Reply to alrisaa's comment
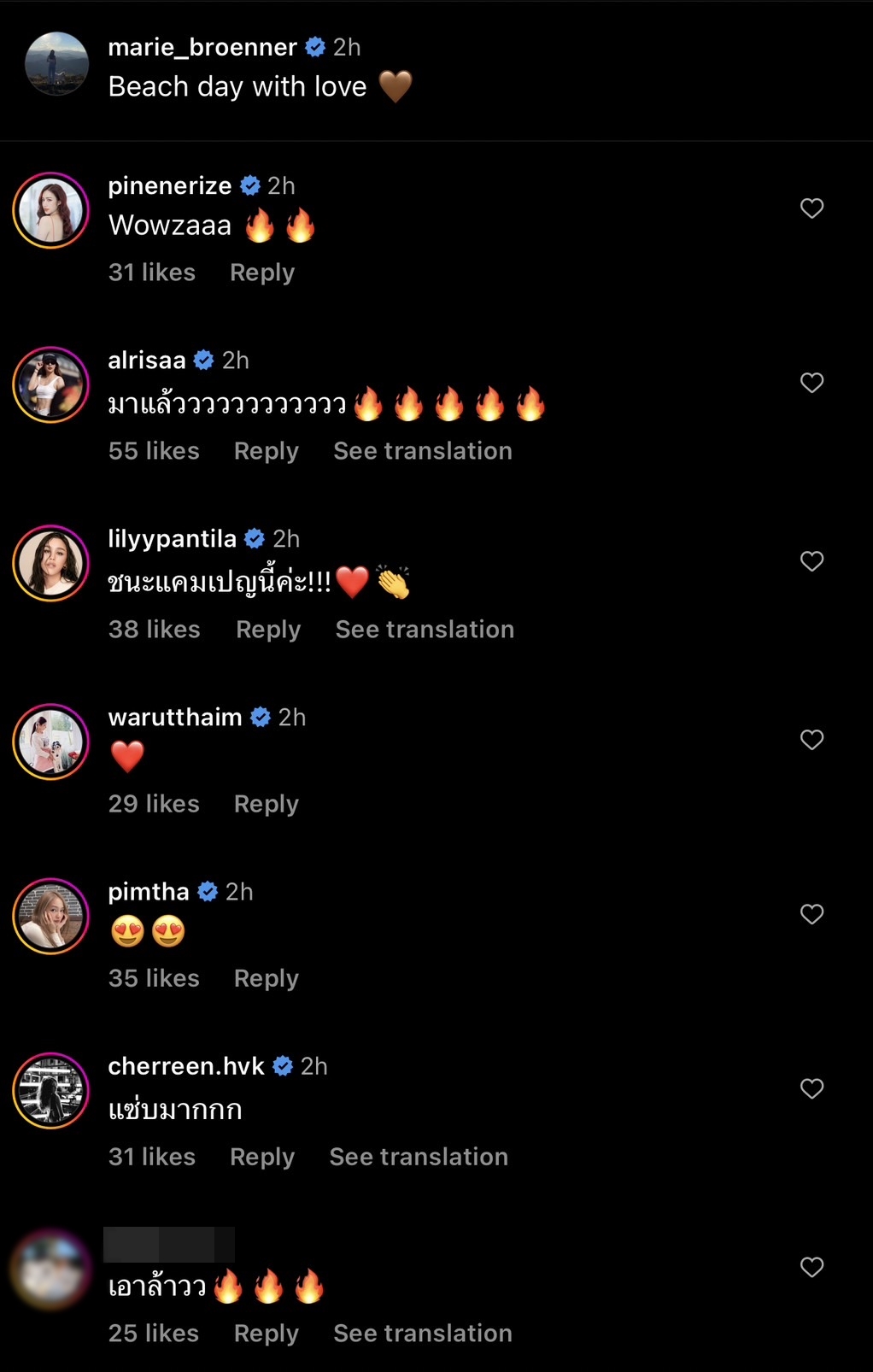 (267, 451)
